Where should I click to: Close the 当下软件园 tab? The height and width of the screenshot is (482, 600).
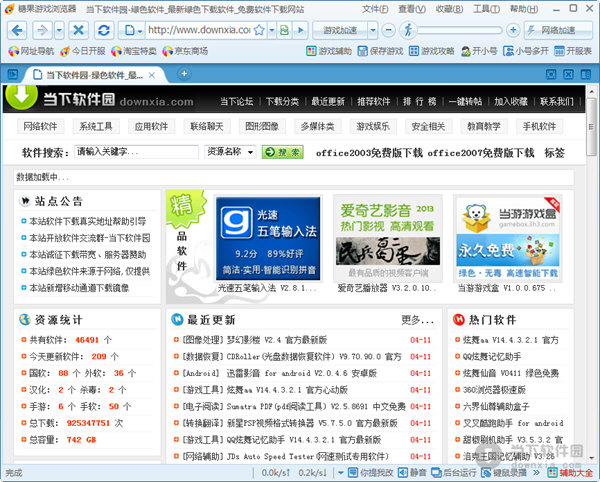[152, 75]
